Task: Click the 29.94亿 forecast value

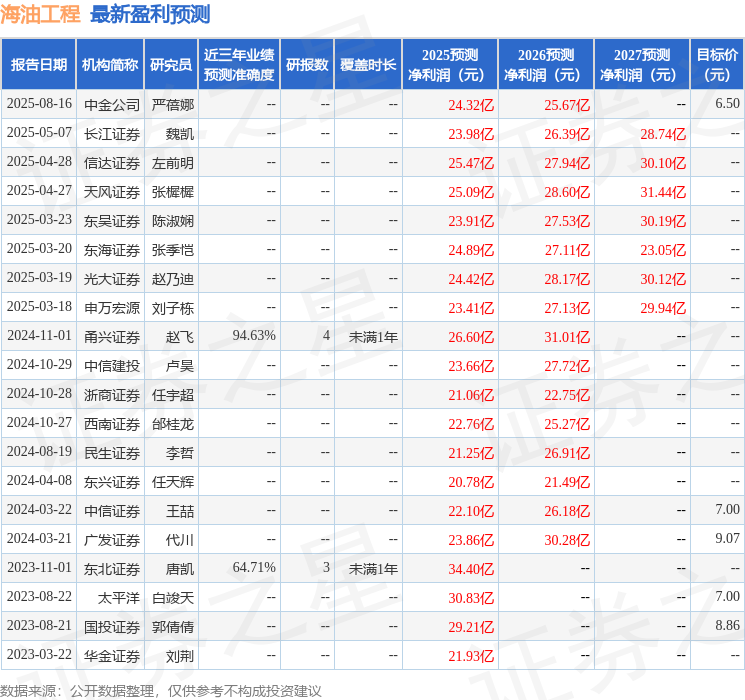Action: point(663,308)
